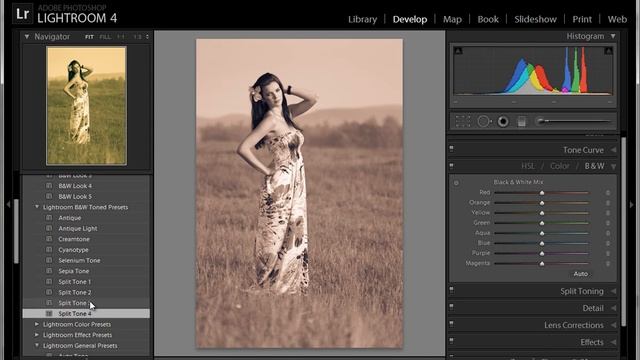Screen dimensions: 640x360
Task: Switch to the Library module
Action: 362,19
